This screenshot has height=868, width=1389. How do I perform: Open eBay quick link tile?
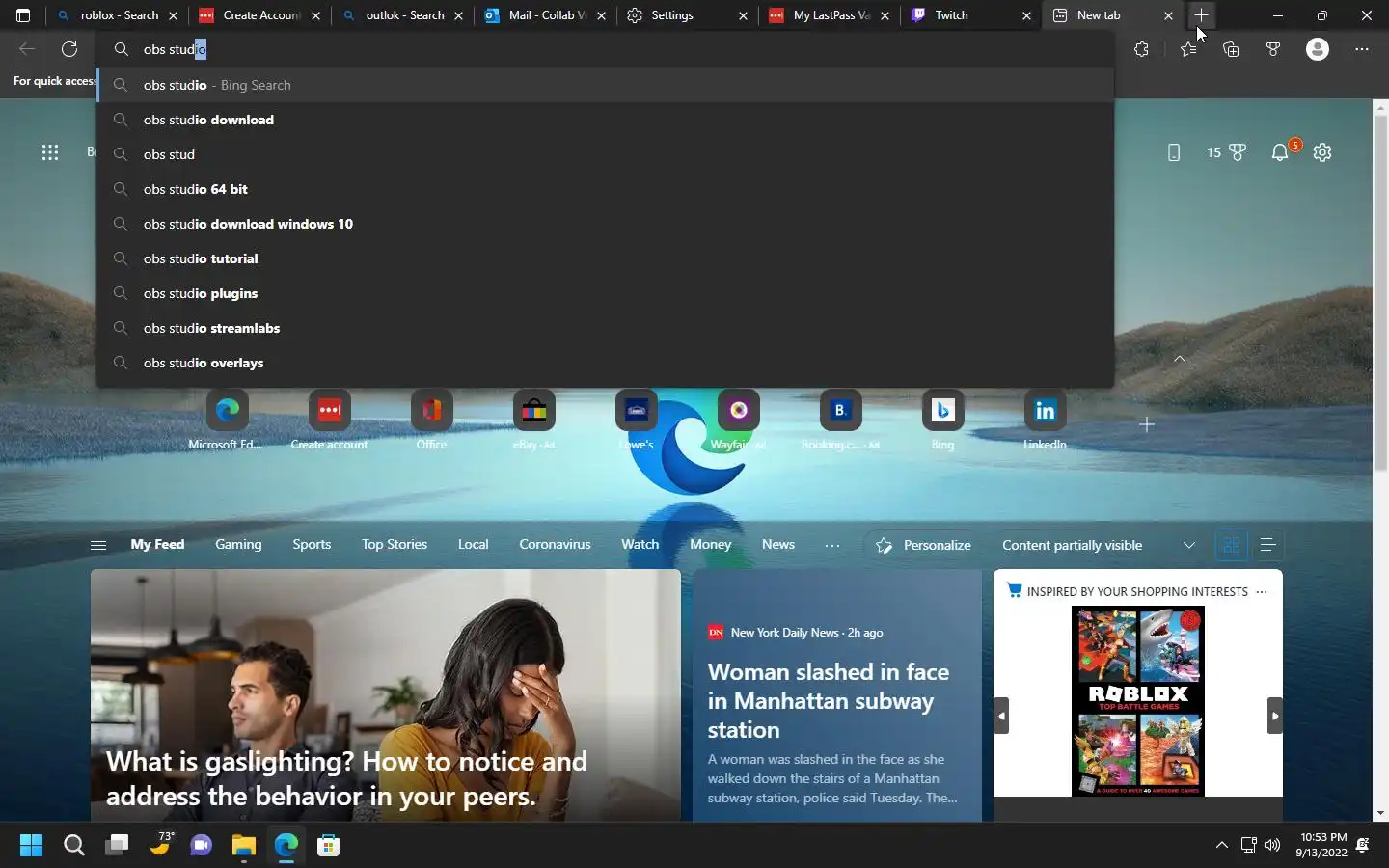[533, 420]
